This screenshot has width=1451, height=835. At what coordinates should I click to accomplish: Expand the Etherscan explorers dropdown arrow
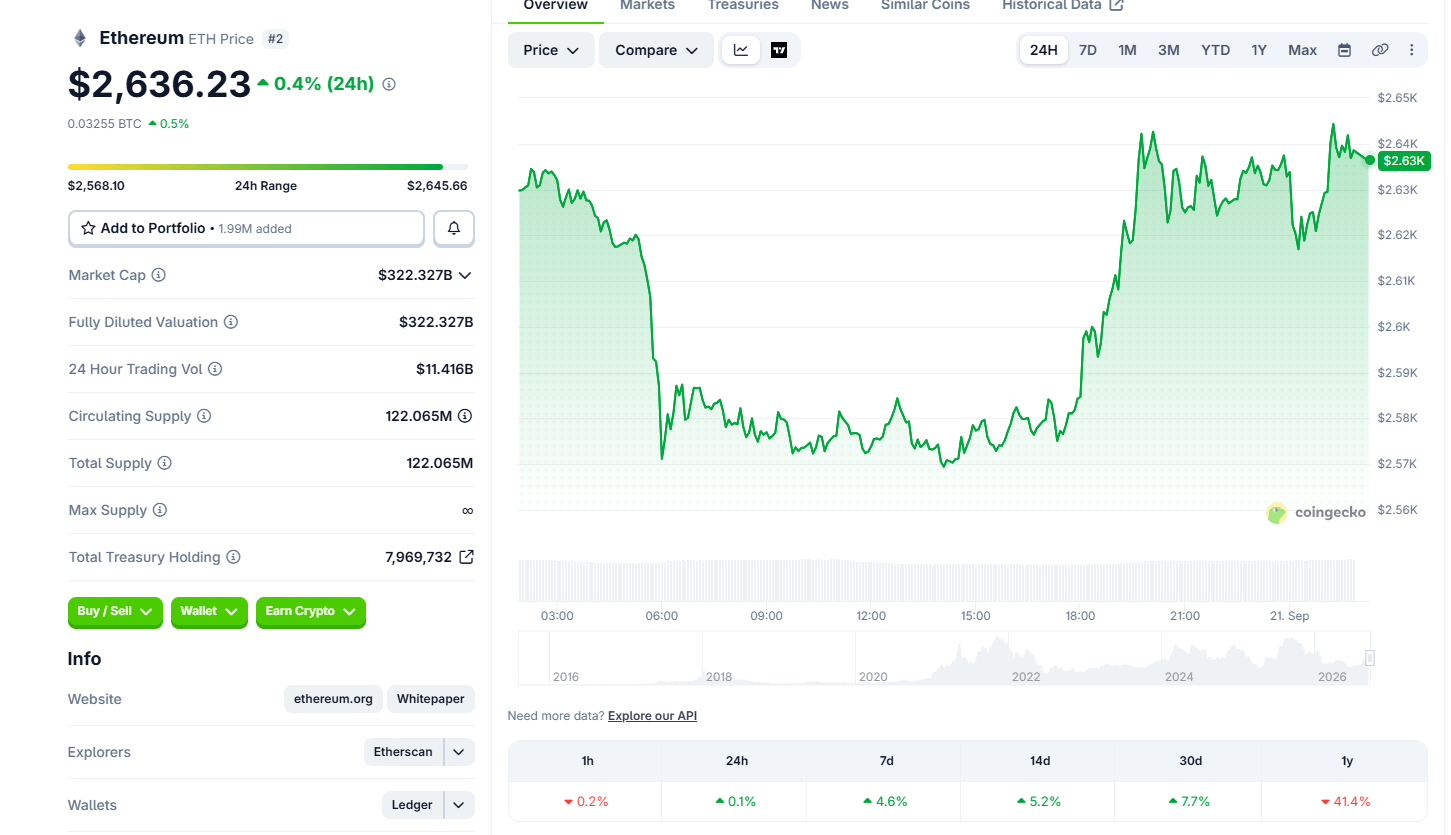click(459, 752)
